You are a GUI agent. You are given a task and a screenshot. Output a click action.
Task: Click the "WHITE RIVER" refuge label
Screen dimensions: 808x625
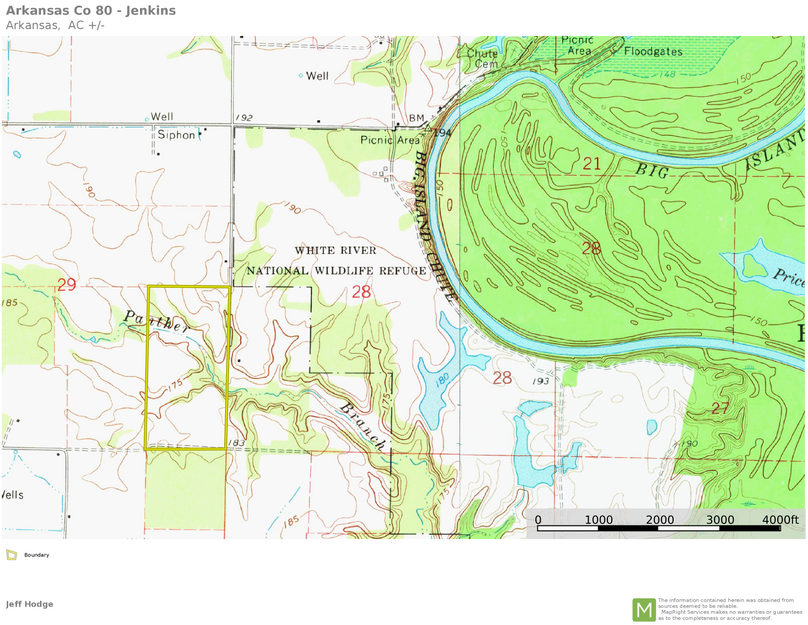coord(335,250)
